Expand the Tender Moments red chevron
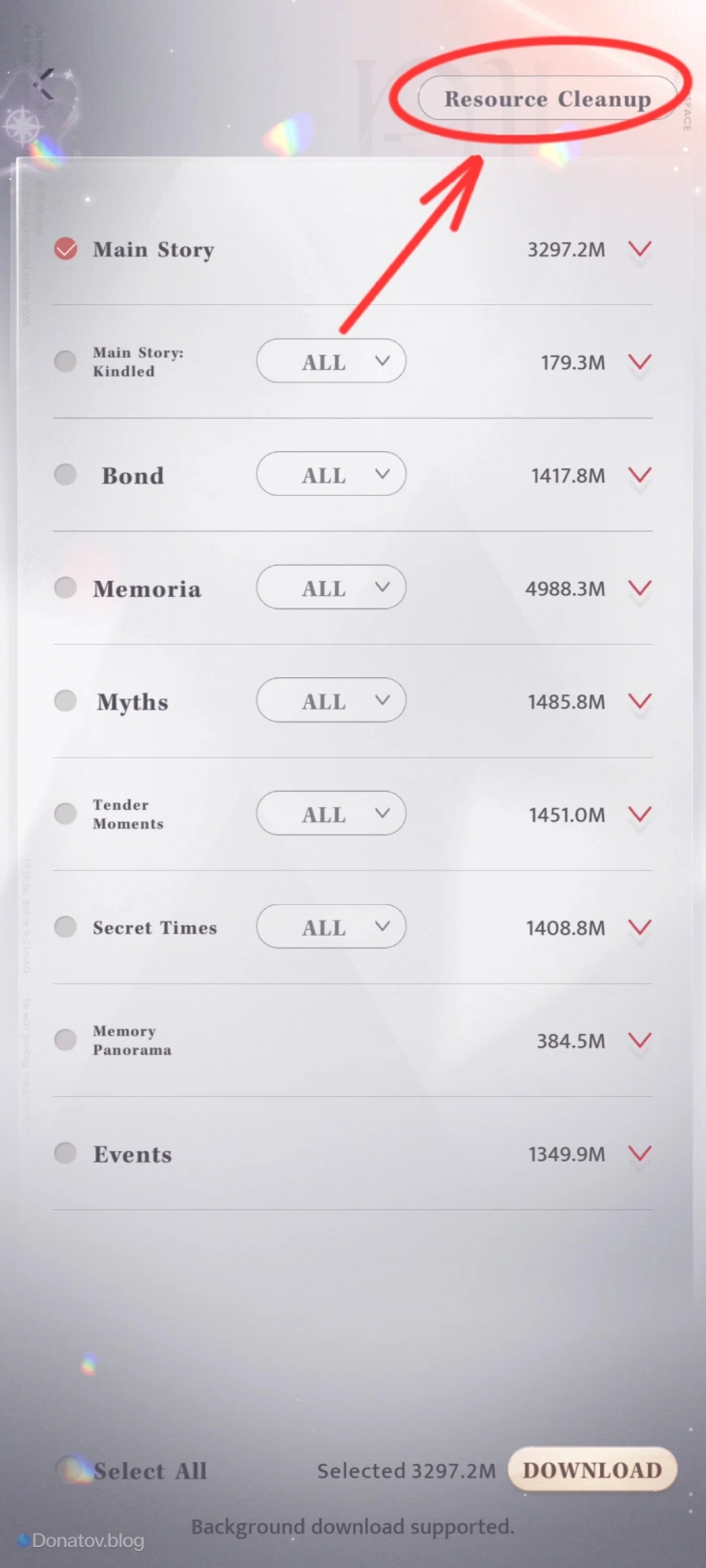Screen dimensions: 706x1568 640,814
